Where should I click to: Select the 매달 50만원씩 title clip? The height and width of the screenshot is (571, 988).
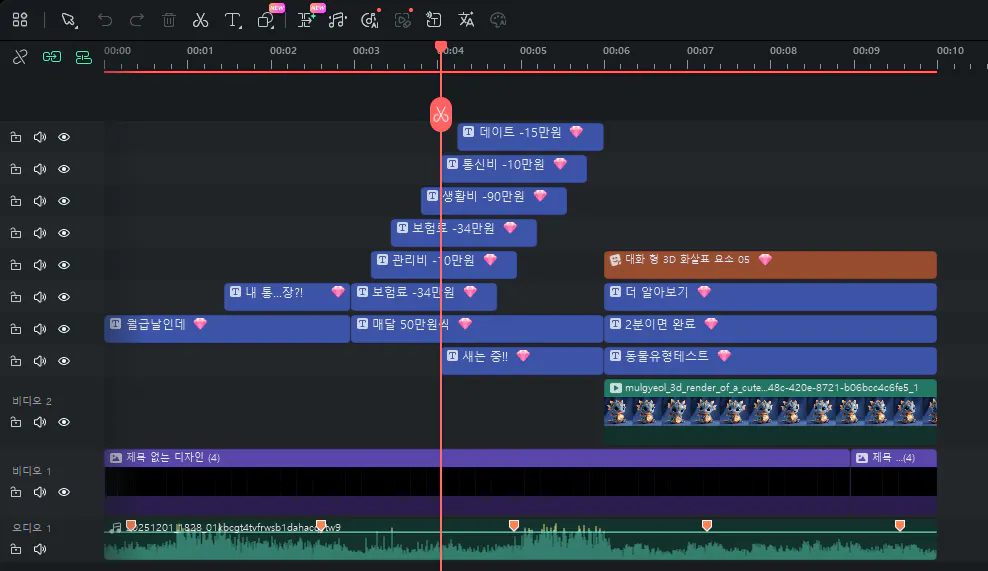tap(477, 329)
